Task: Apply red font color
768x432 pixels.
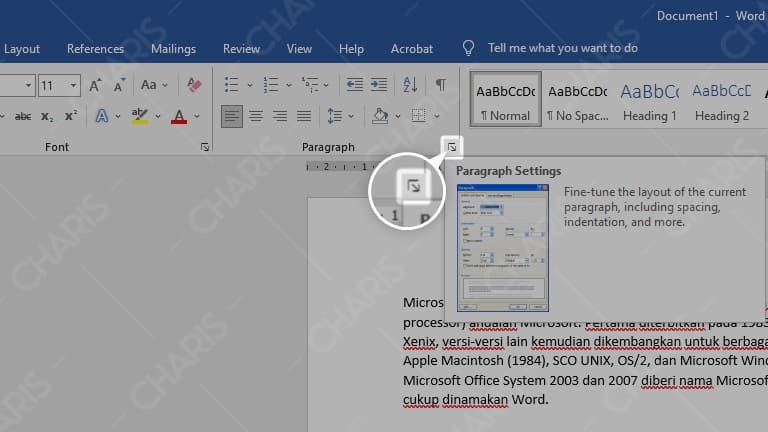Action: click(179, 116)
